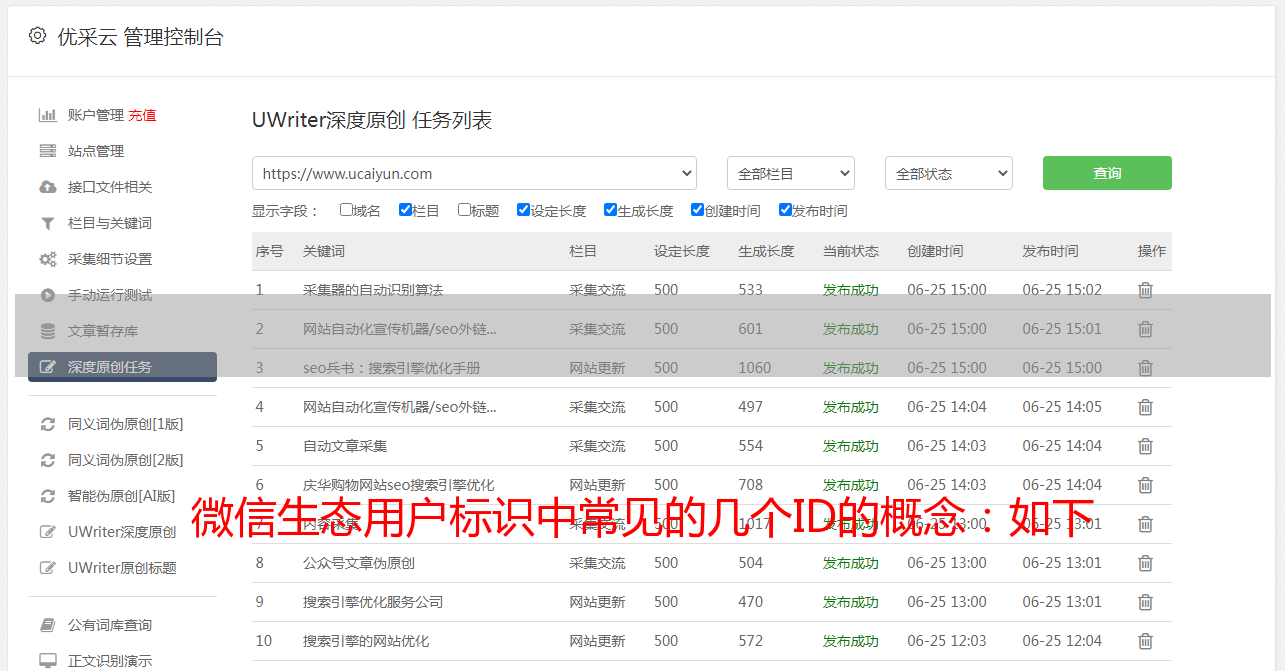Delete task row 4 with trash icon
The height and width of the screenshot is (671, 1285).
pyautogui.click(x=1145, y=407)
